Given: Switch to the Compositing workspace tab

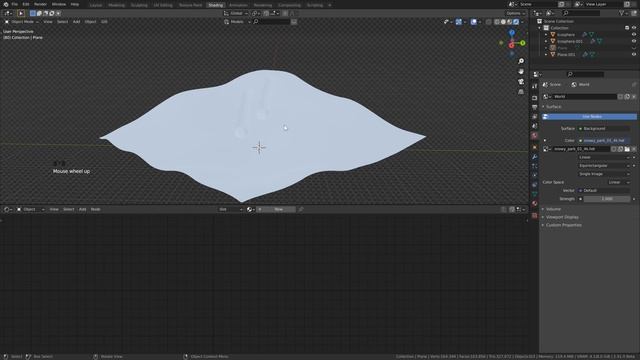Looking at the screenshot, I should click(x=289, y=5).
